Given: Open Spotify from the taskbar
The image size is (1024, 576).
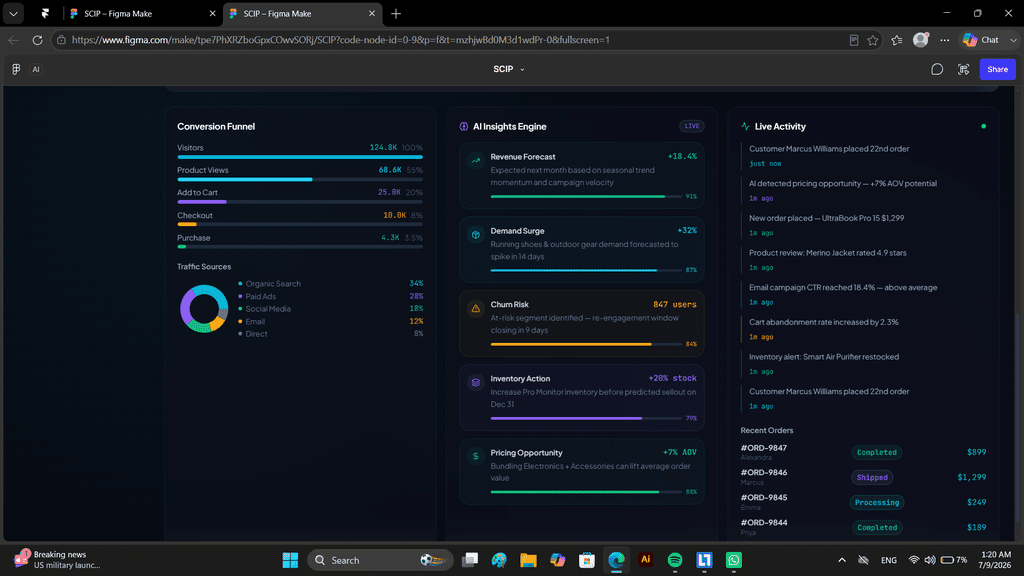Looking at the screenshot, I should (x=675, y=560).
